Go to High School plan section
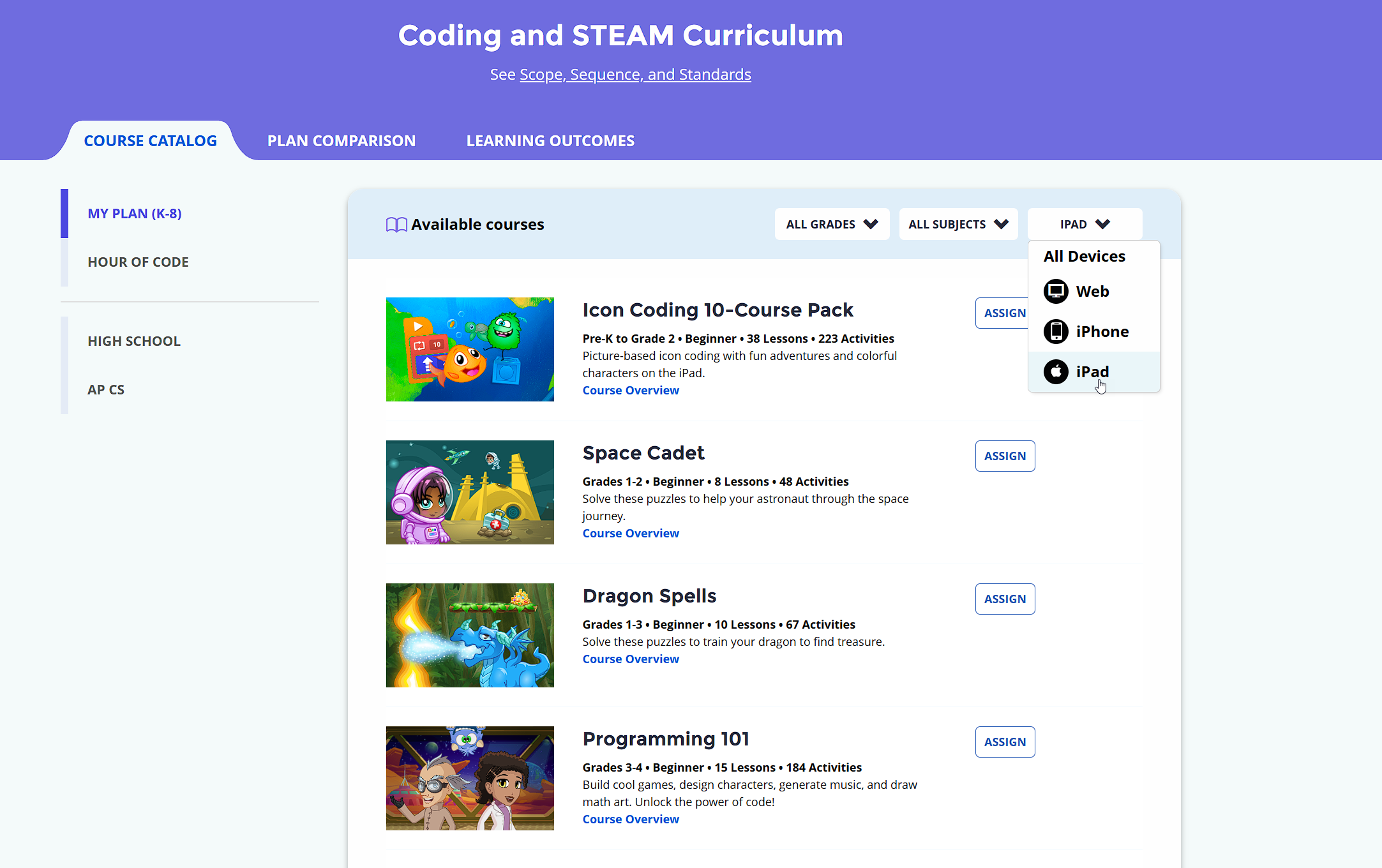The height and width of the screenshot is (868, 1382). 134,341
